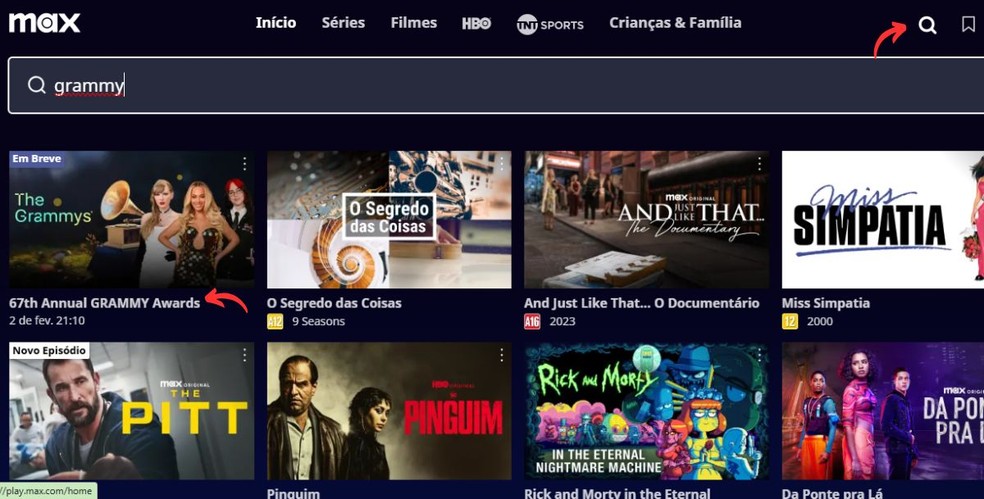Open three-dot menu on Pinguim tile

tap(501, 355)
